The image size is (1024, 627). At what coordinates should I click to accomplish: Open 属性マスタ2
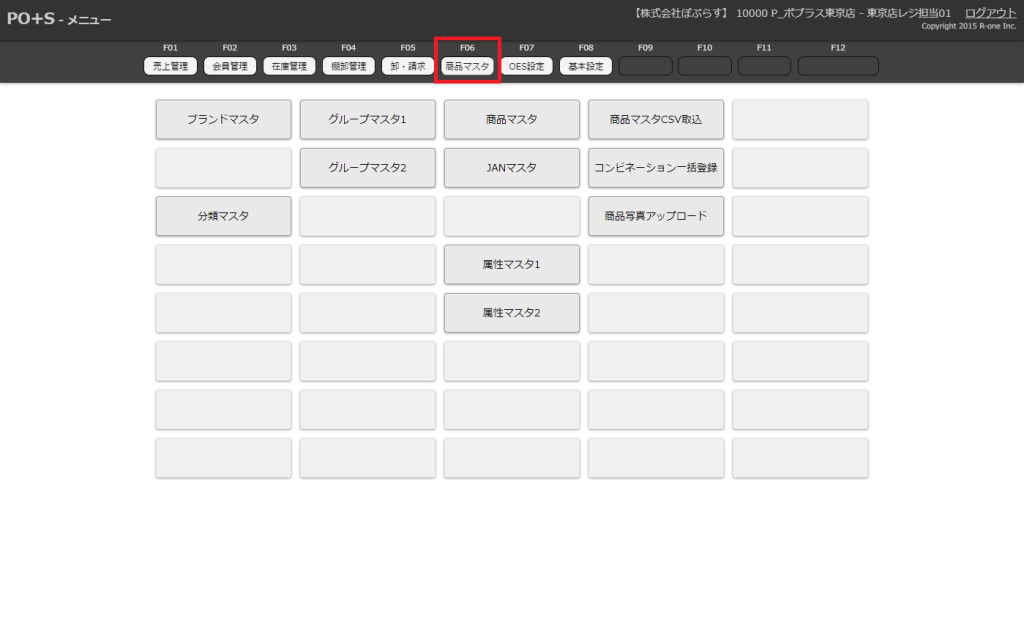[511, 313]
